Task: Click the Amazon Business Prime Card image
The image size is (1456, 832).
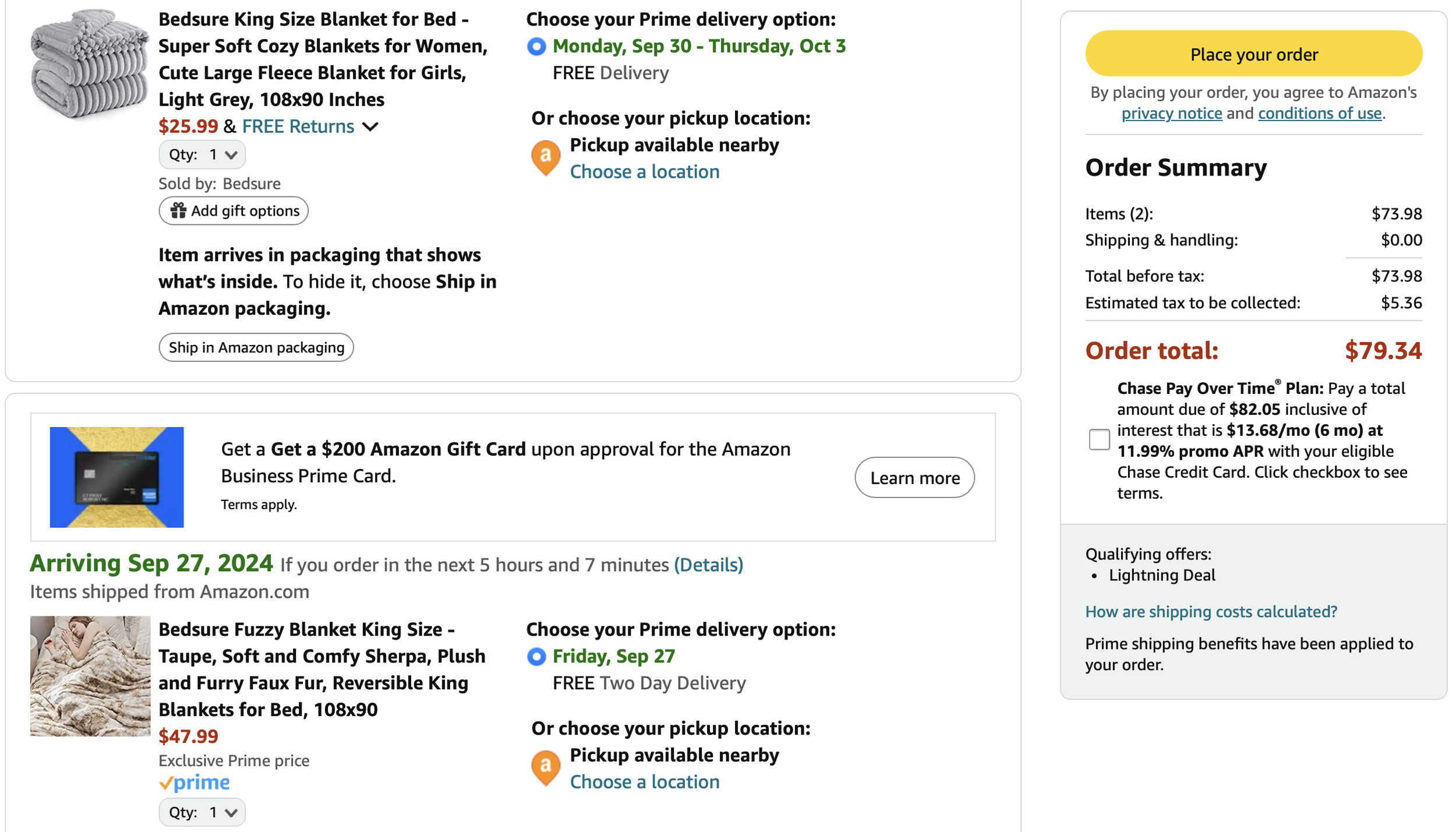Action: tap(116, 477)
